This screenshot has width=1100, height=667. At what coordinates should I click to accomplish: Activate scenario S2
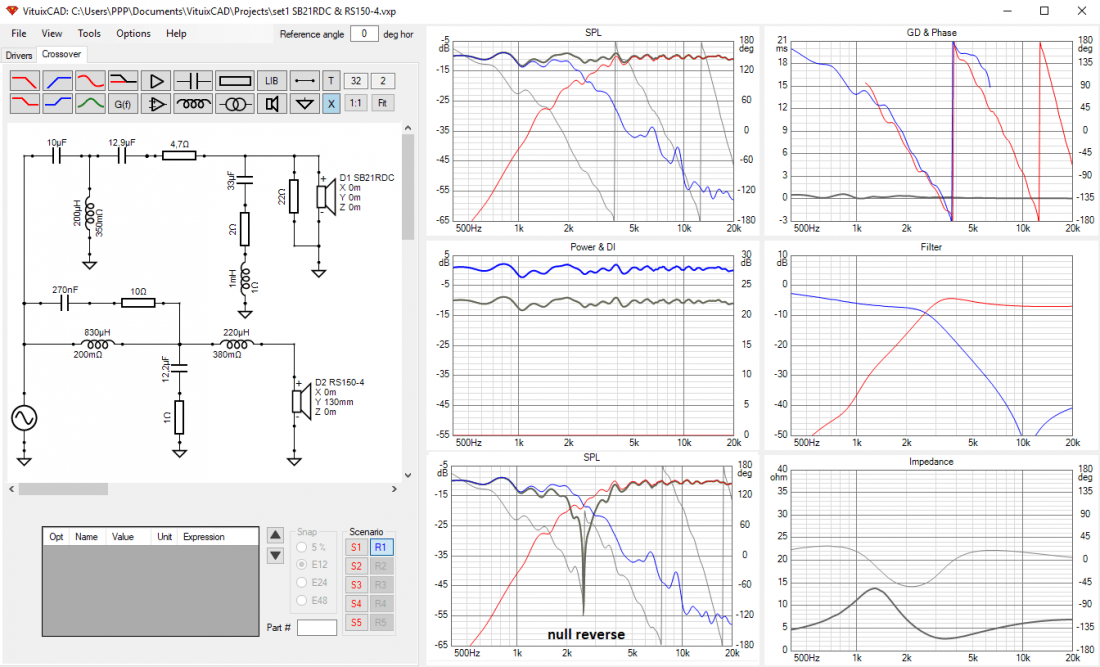click(356, 566)
